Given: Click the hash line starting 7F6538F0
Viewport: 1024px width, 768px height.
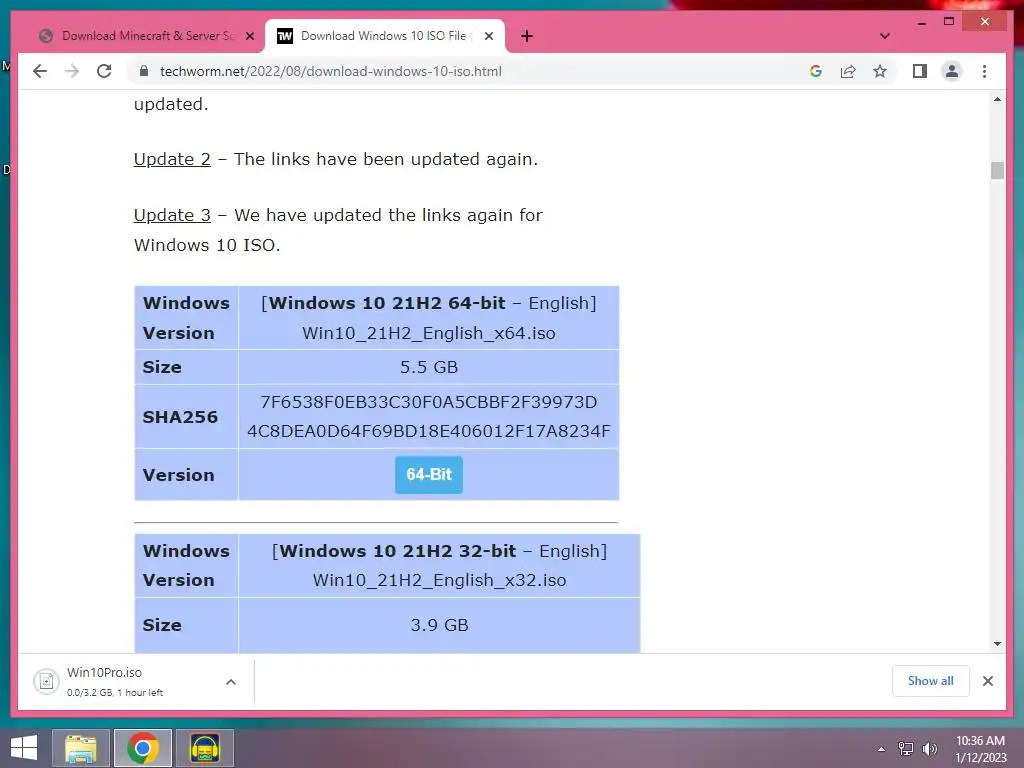Looking at the screenshot, I should pos(428,402).
